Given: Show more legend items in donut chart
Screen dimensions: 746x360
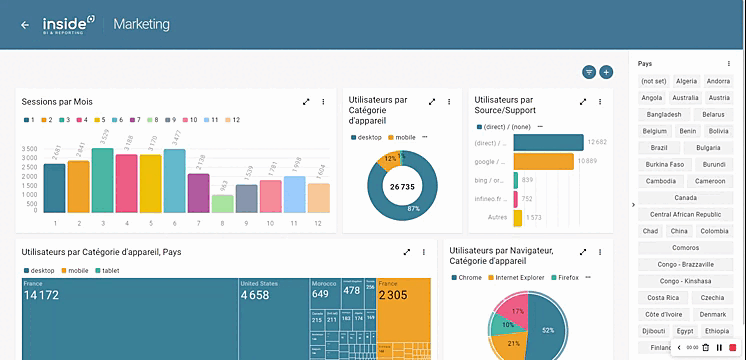Looking at the screenshot, I should [x=425, y=137].
